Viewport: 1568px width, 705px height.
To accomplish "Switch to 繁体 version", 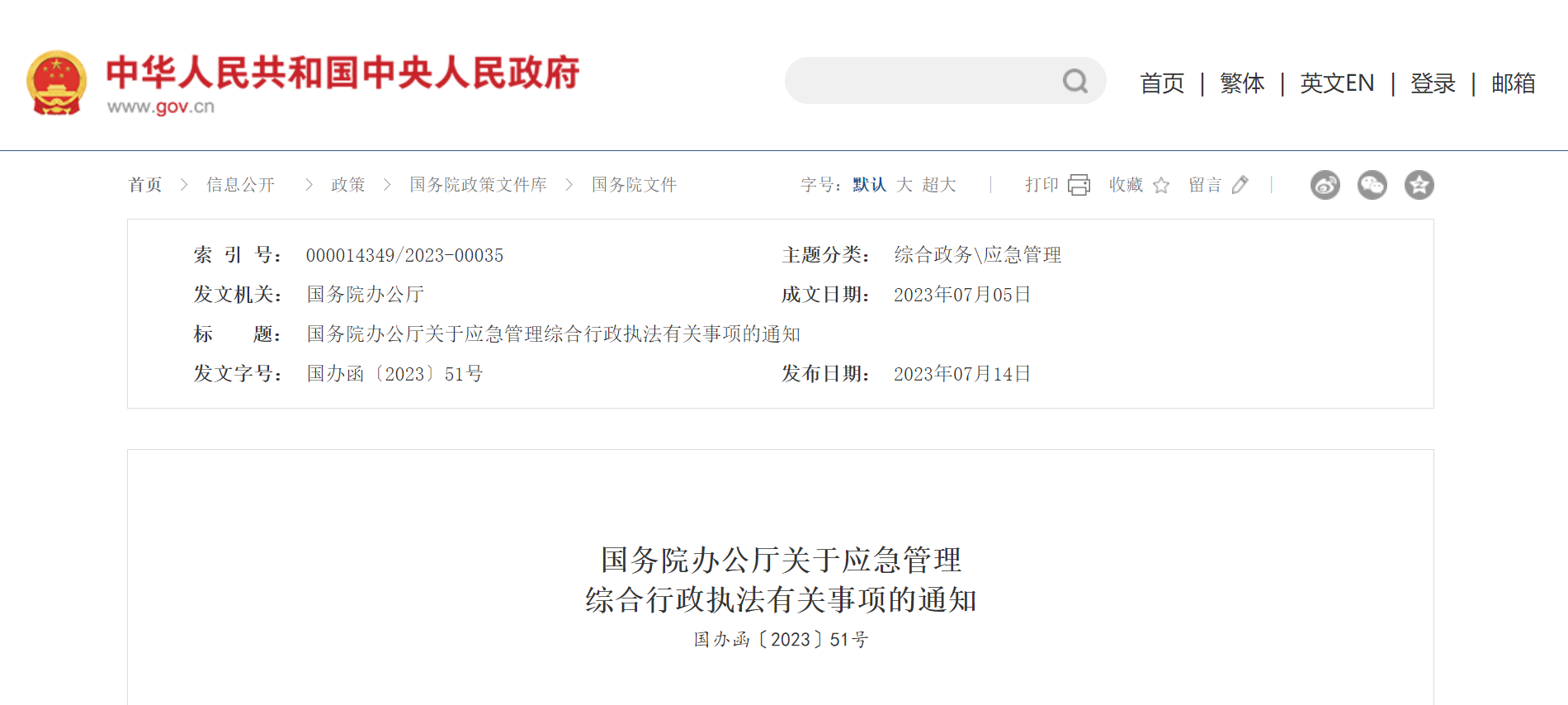I will tap(1242, 83).
